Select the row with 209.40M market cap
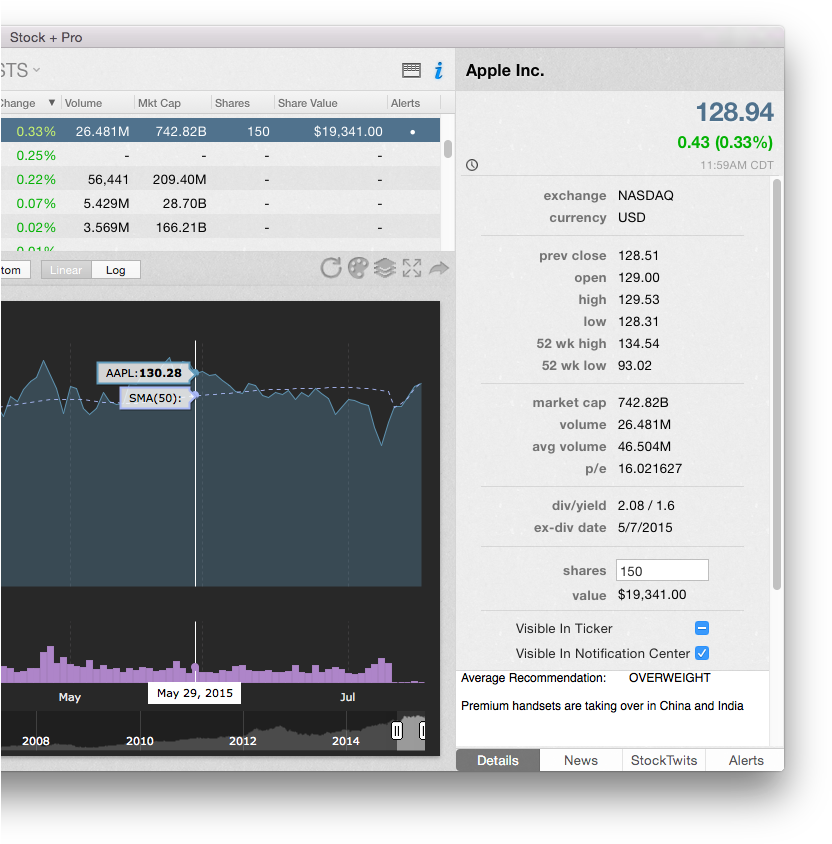This screenshot has height=844, width=832. click(220, 179)
